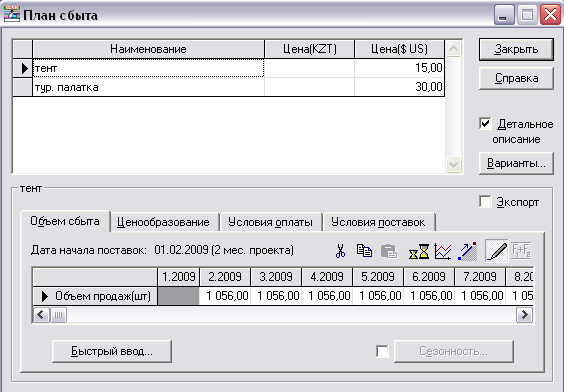This screenshot has width=564, height=392.
Task: Click the blue trend arrow icon
Action: (468, 251)
